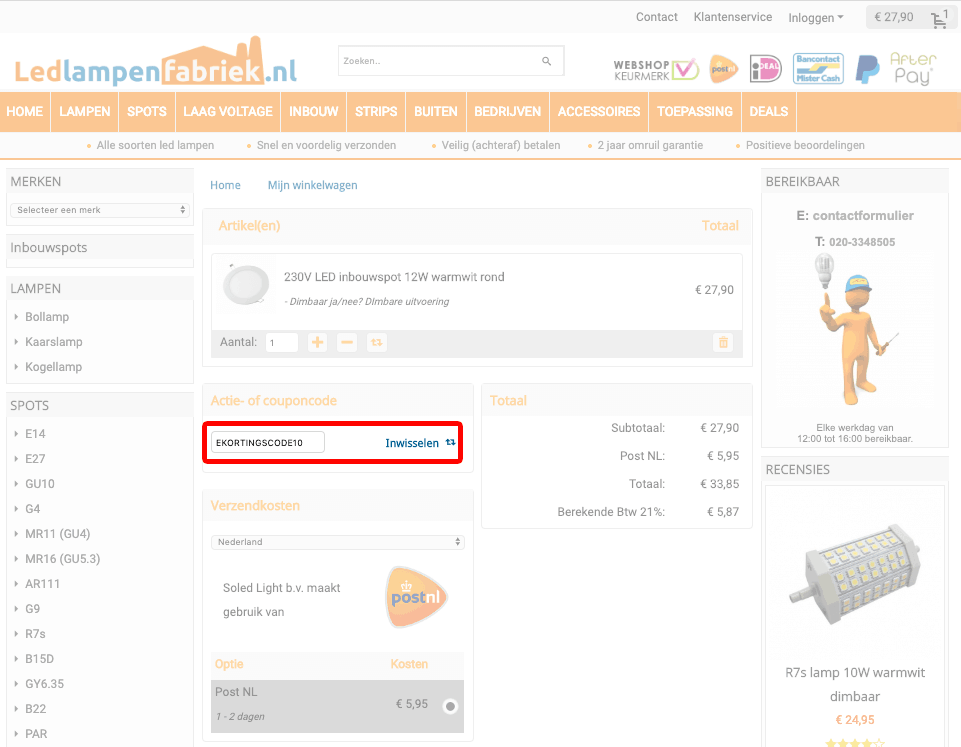This screenshot has height=747, width=961.
Task: Open the STRIPS menu
Action: tap(376, 112)
